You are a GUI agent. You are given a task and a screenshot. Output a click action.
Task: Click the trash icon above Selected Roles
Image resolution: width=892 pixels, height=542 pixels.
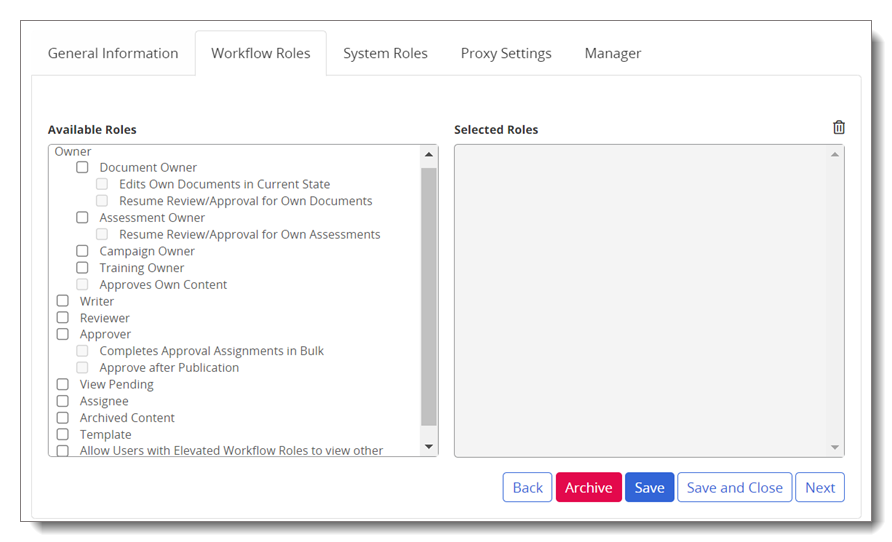pyautogui.click(x=839, y=127)
